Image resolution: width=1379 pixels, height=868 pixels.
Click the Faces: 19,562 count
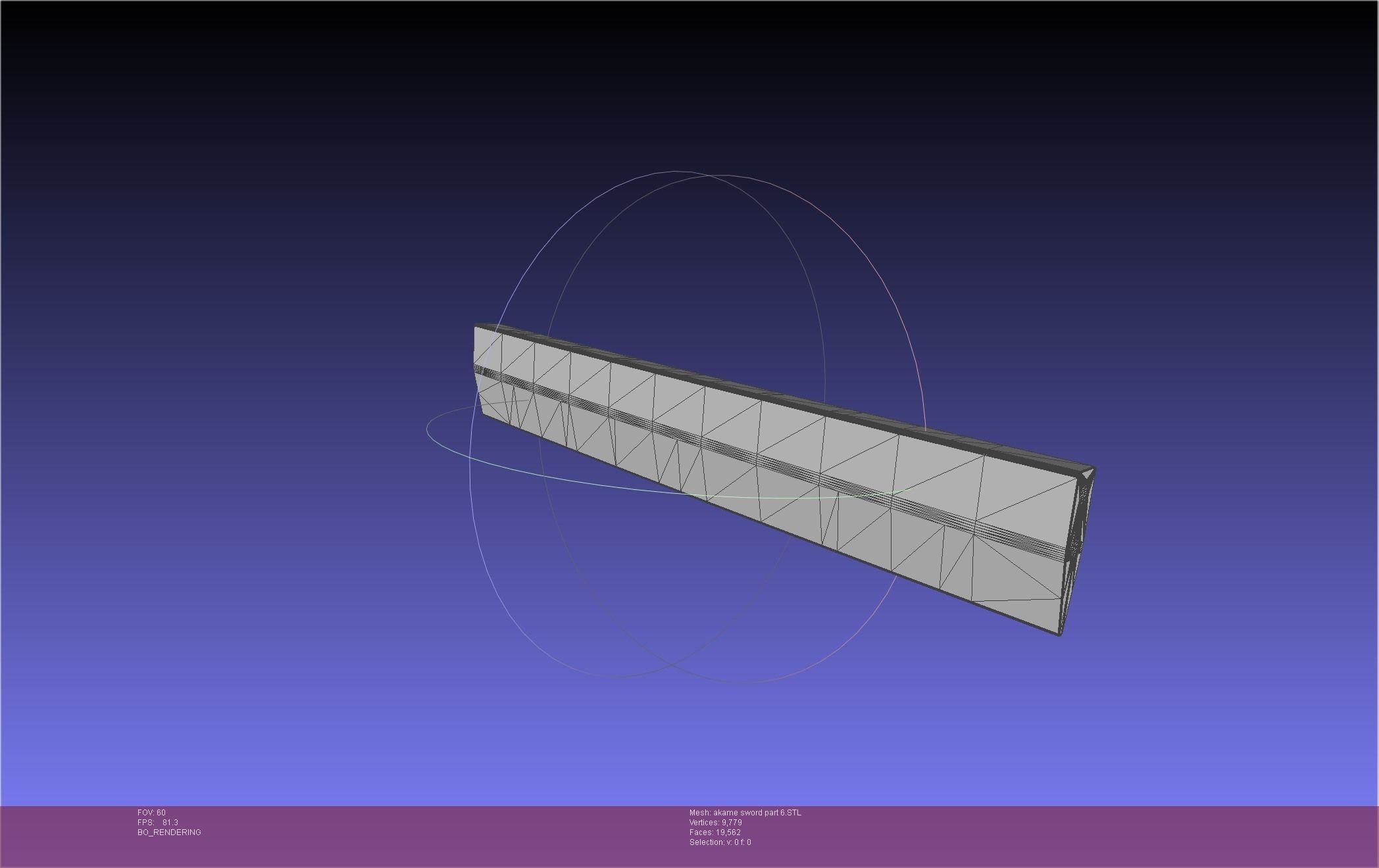(x=715, y=832)
